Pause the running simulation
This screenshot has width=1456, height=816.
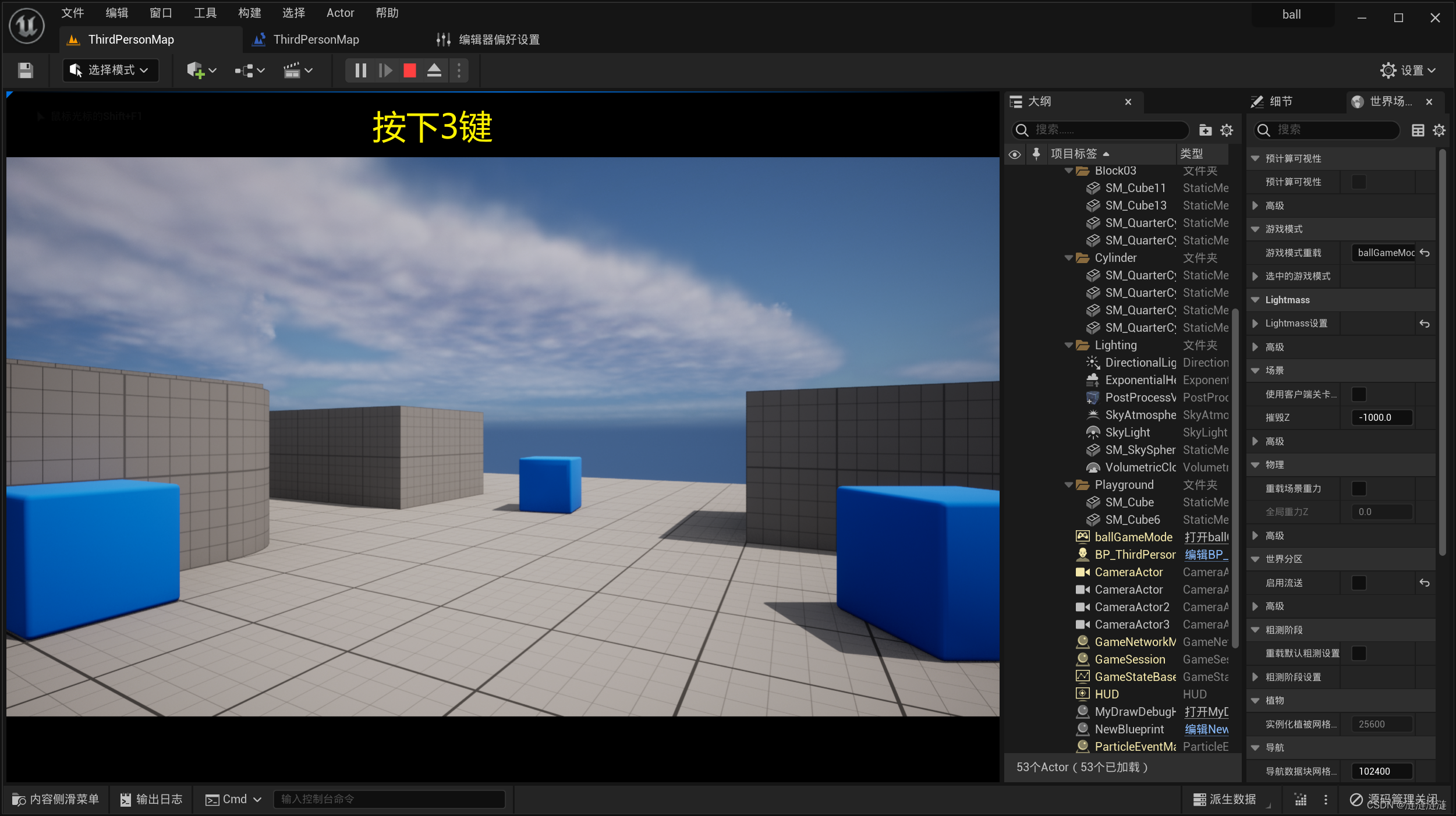360,70
